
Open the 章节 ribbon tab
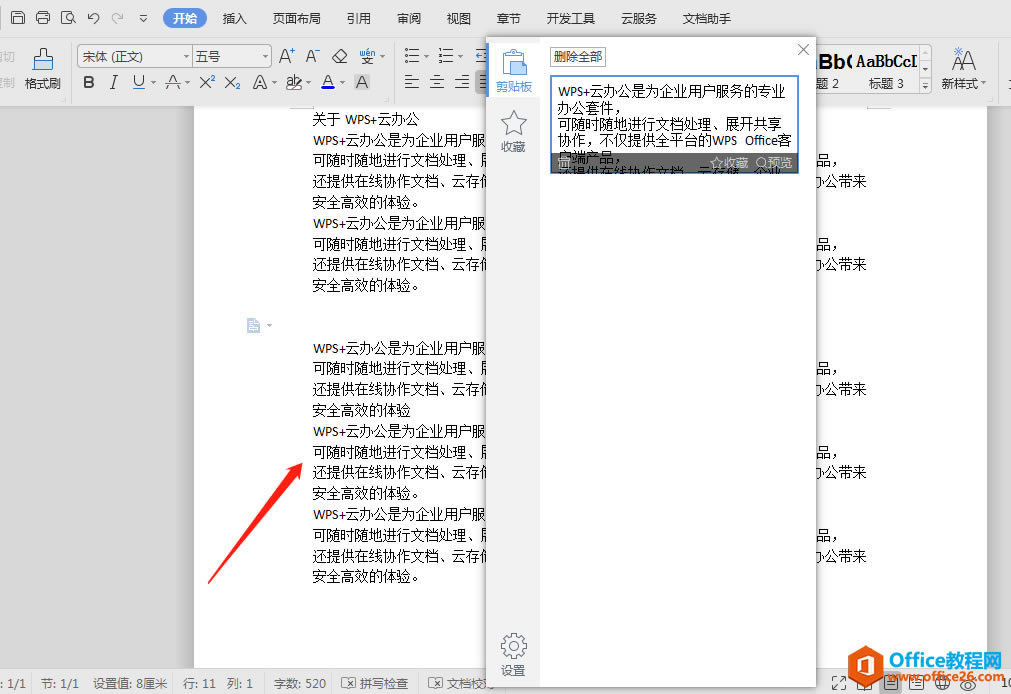click(508, 19)
